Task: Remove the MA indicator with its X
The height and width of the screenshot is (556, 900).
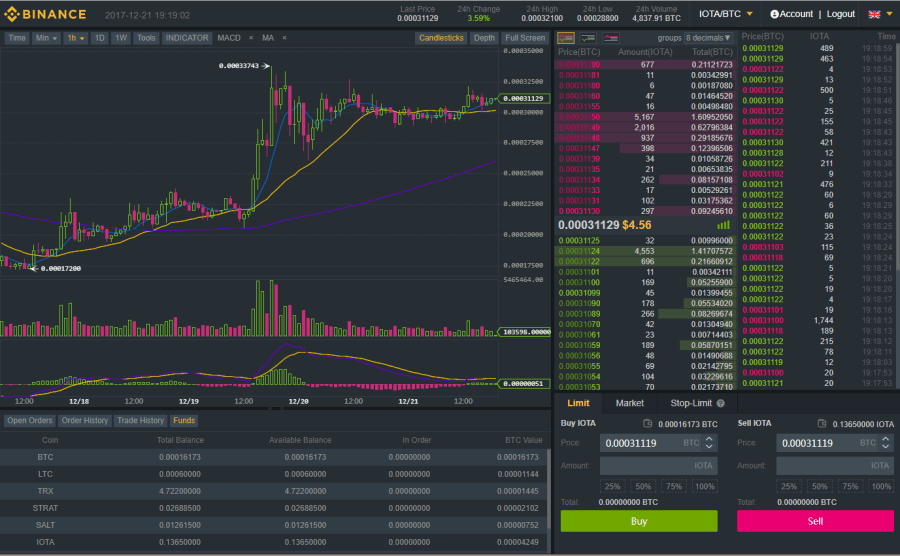Action: pyautogui.click(x=284, y=38)
